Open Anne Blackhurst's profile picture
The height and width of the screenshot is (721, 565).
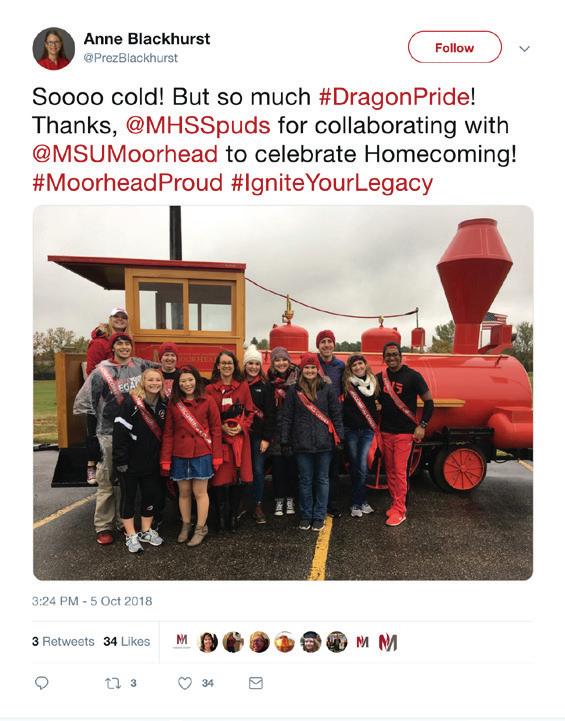[x=53, y=48]
